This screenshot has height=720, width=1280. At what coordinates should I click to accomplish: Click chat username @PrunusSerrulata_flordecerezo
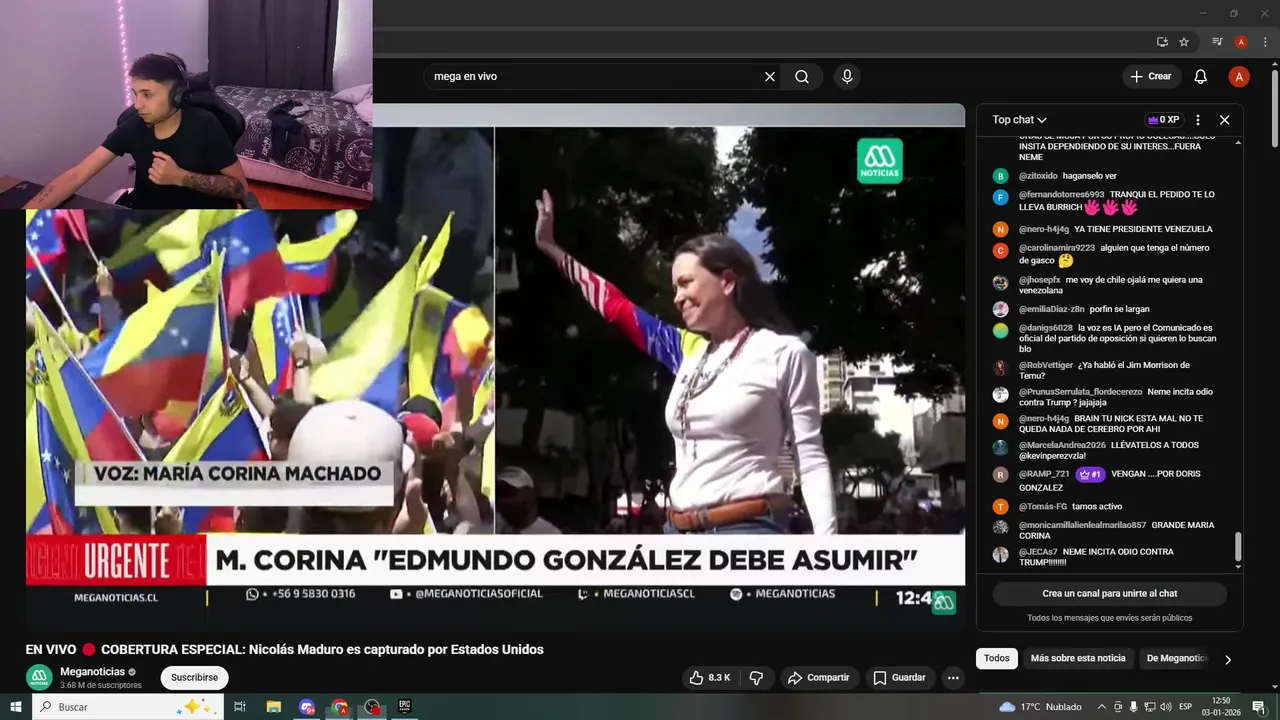(1080, 392)
